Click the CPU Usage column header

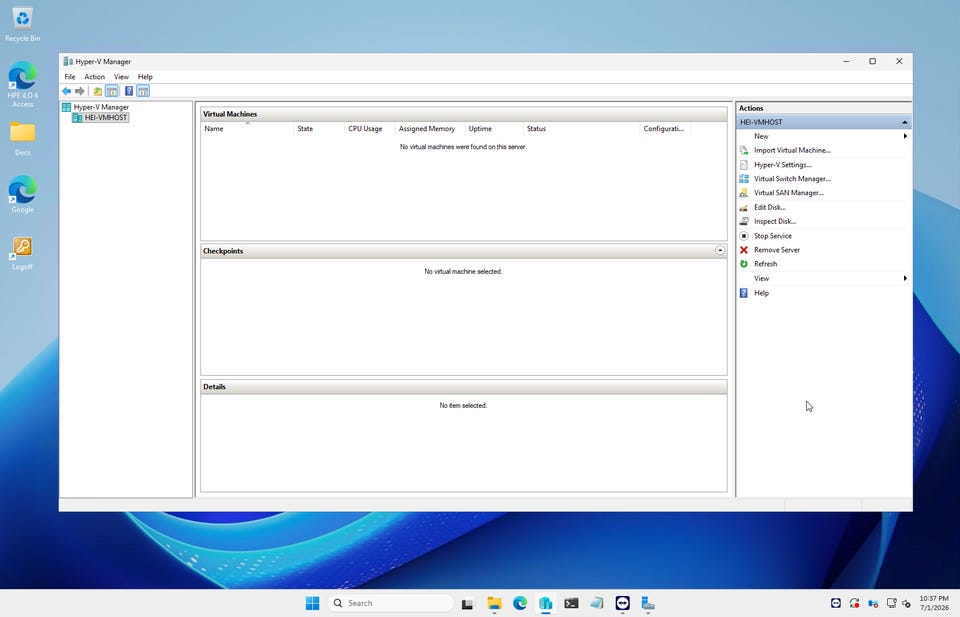point(370,129)
